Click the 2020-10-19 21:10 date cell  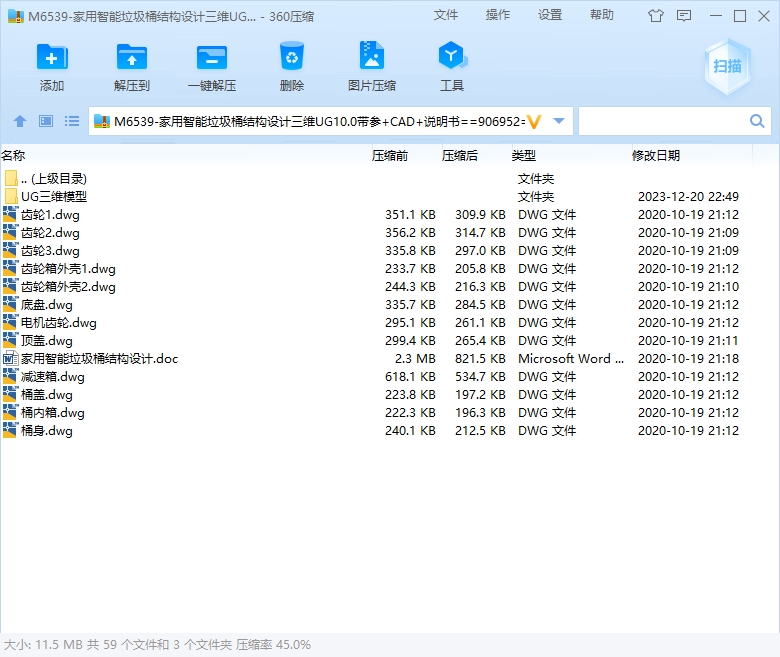(688, 286)
